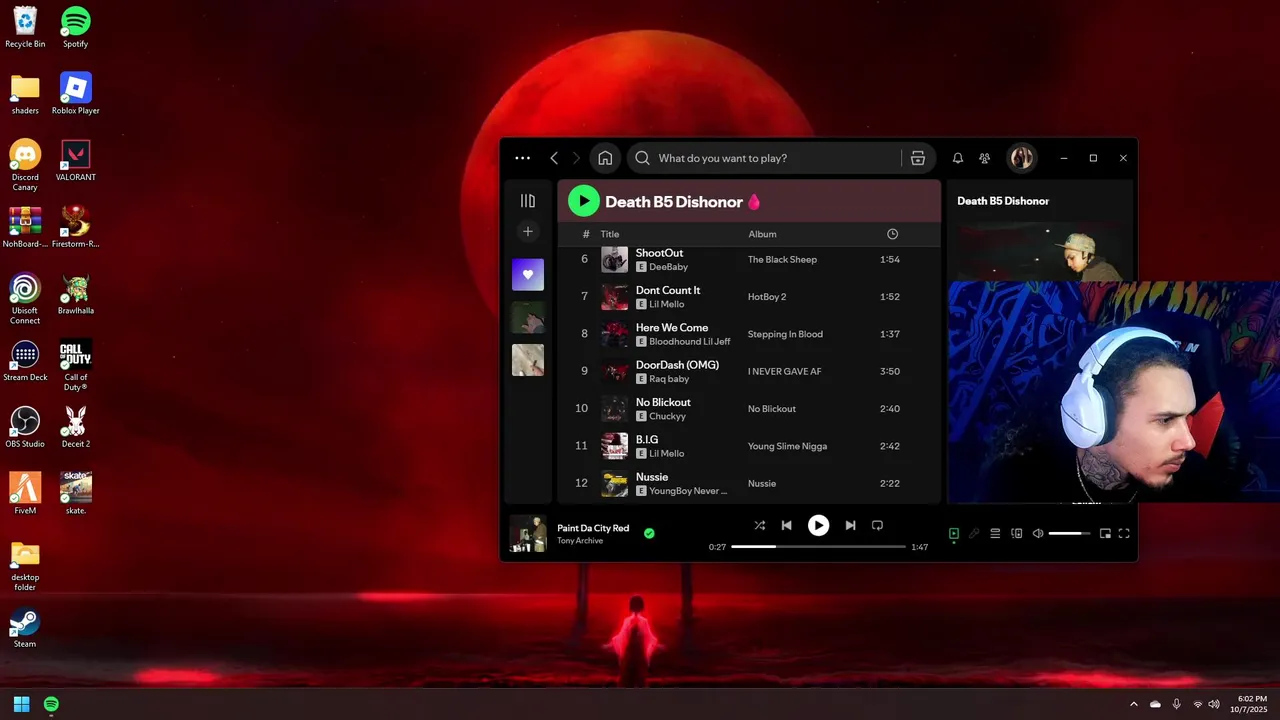Open the three-dots Spotify menu
The height and width of the screenshot is (720, 1280).
coord(523,158)
